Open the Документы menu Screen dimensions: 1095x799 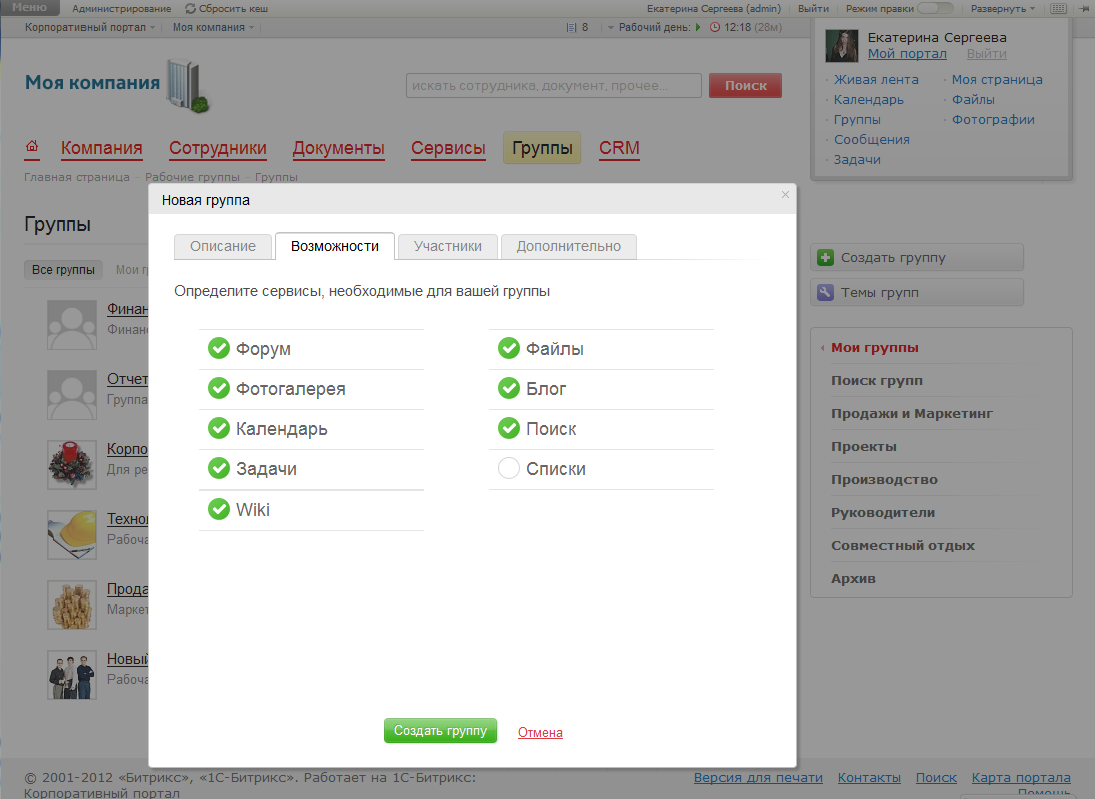coord(339,148)
